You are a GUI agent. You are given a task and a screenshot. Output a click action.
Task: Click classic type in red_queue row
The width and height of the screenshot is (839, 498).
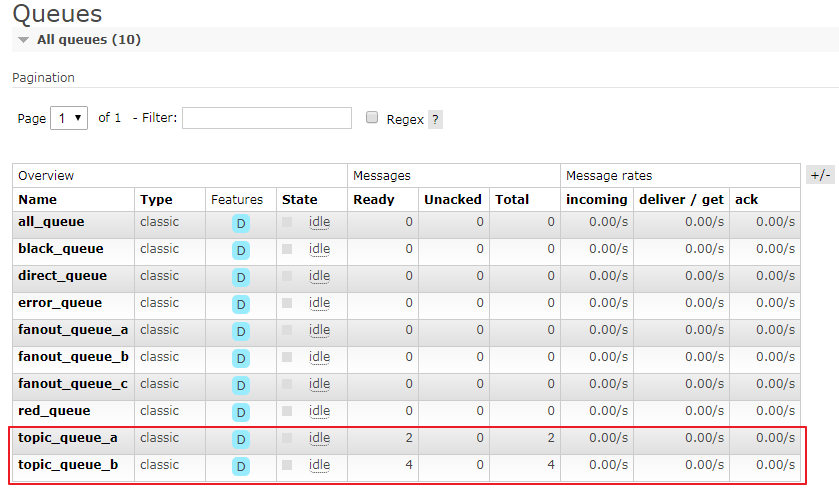pos(159,411)
